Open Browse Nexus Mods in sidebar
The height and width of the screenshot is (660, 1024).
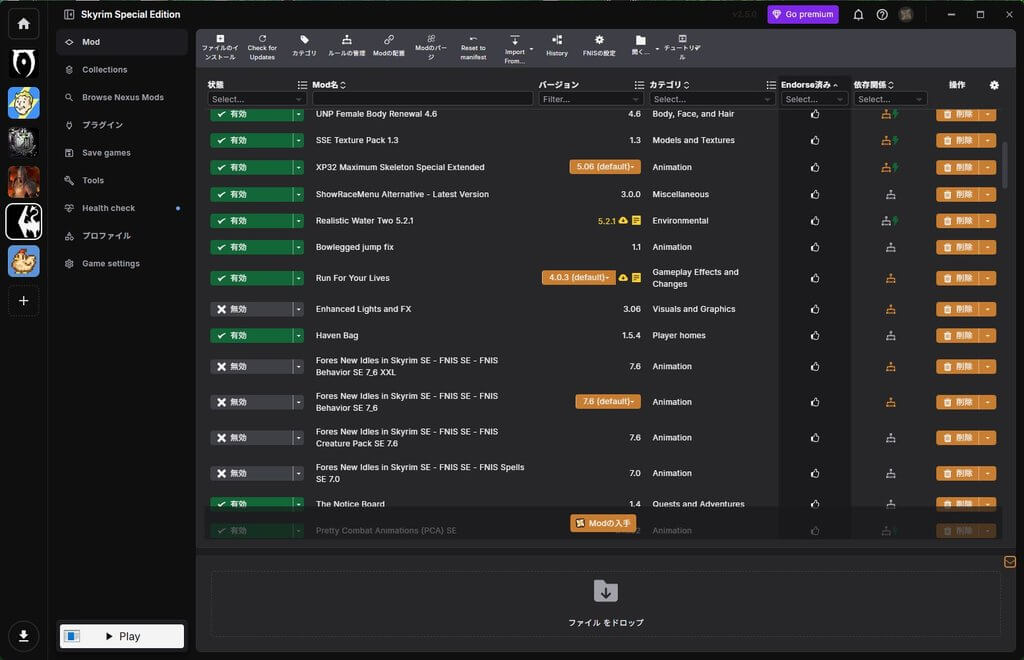point(121,97)
